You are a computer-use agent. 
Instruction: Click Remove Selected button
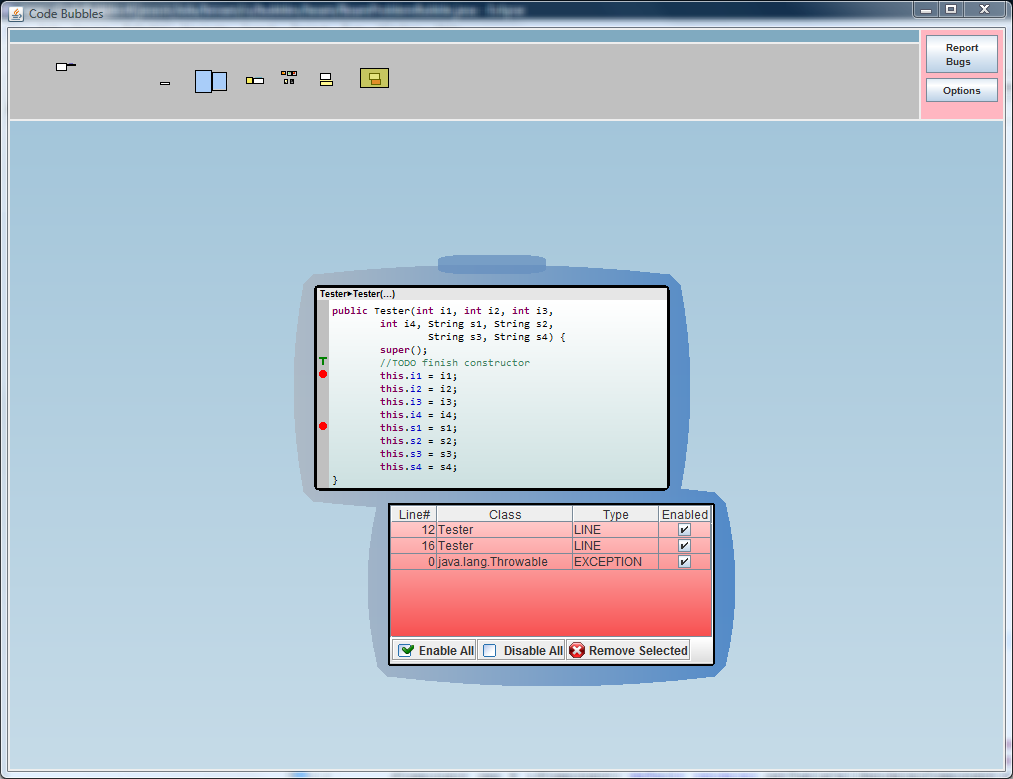click(629, 650)
